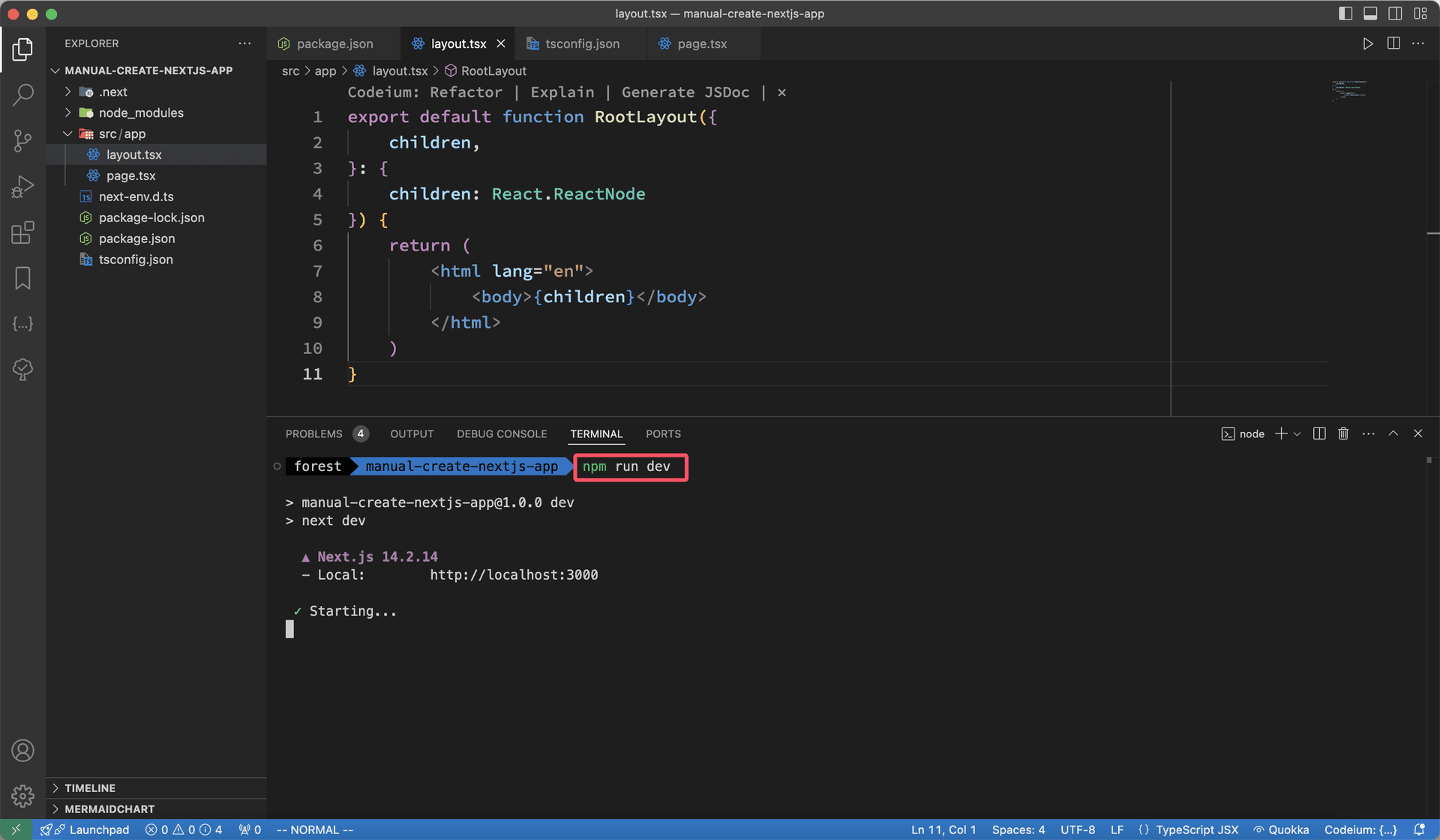Click the UTF-8 encoding status item
This screenshot has width=1440, height=840.
tap(1077, 829)
